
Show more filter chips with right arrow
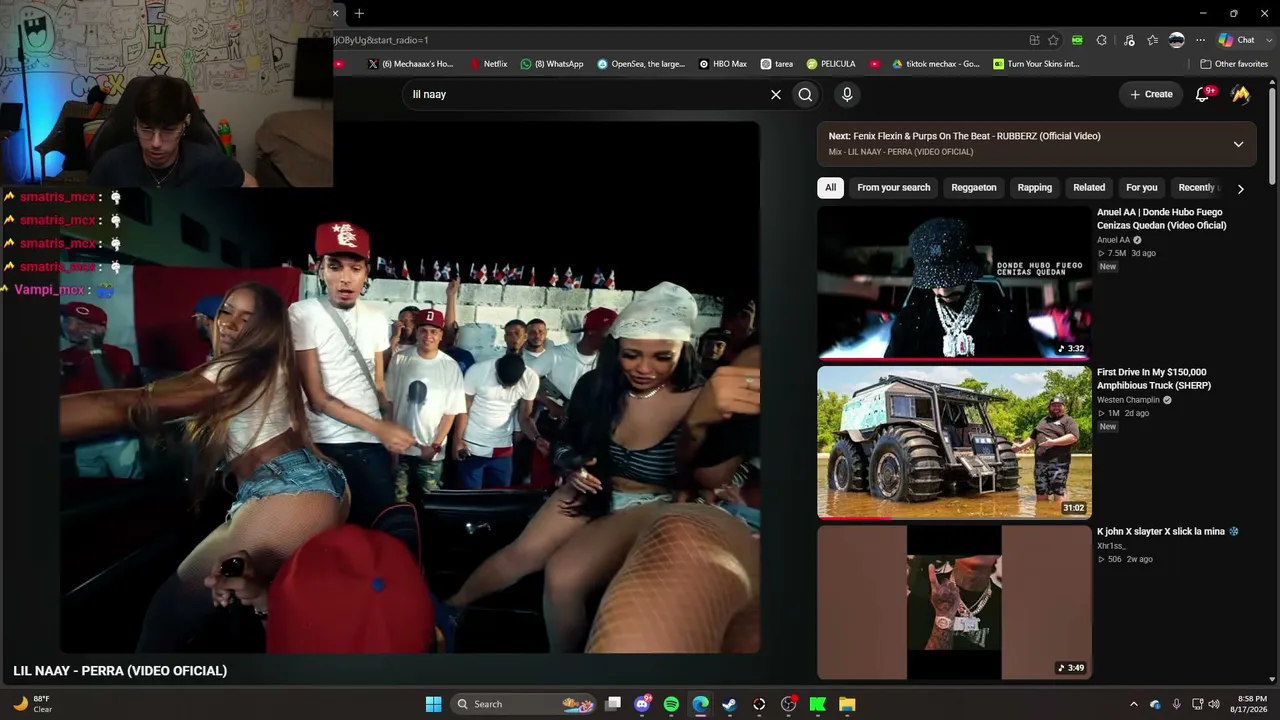[x=1240, y=189]
